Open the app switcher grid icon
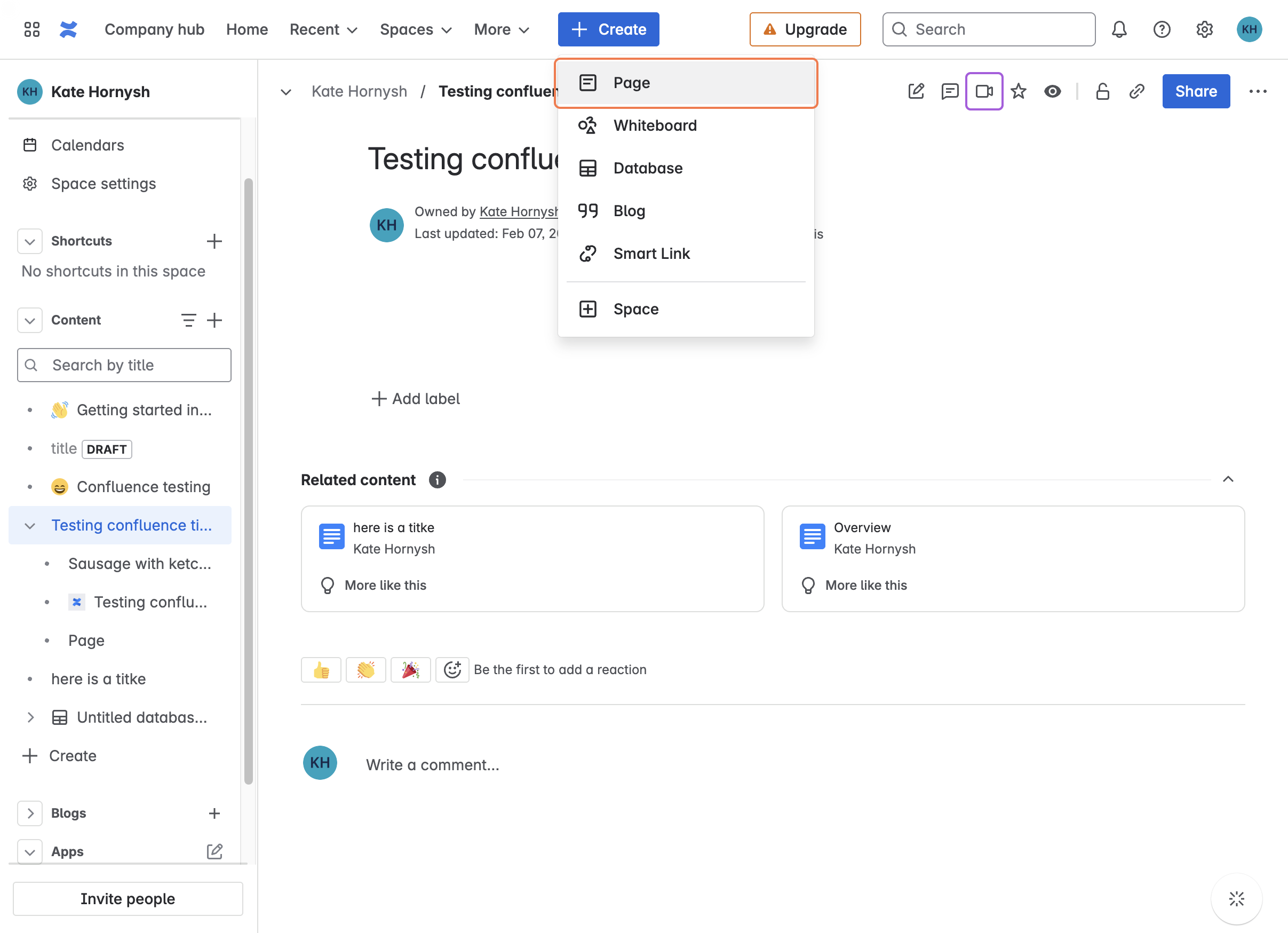 (x=32, y=29)
